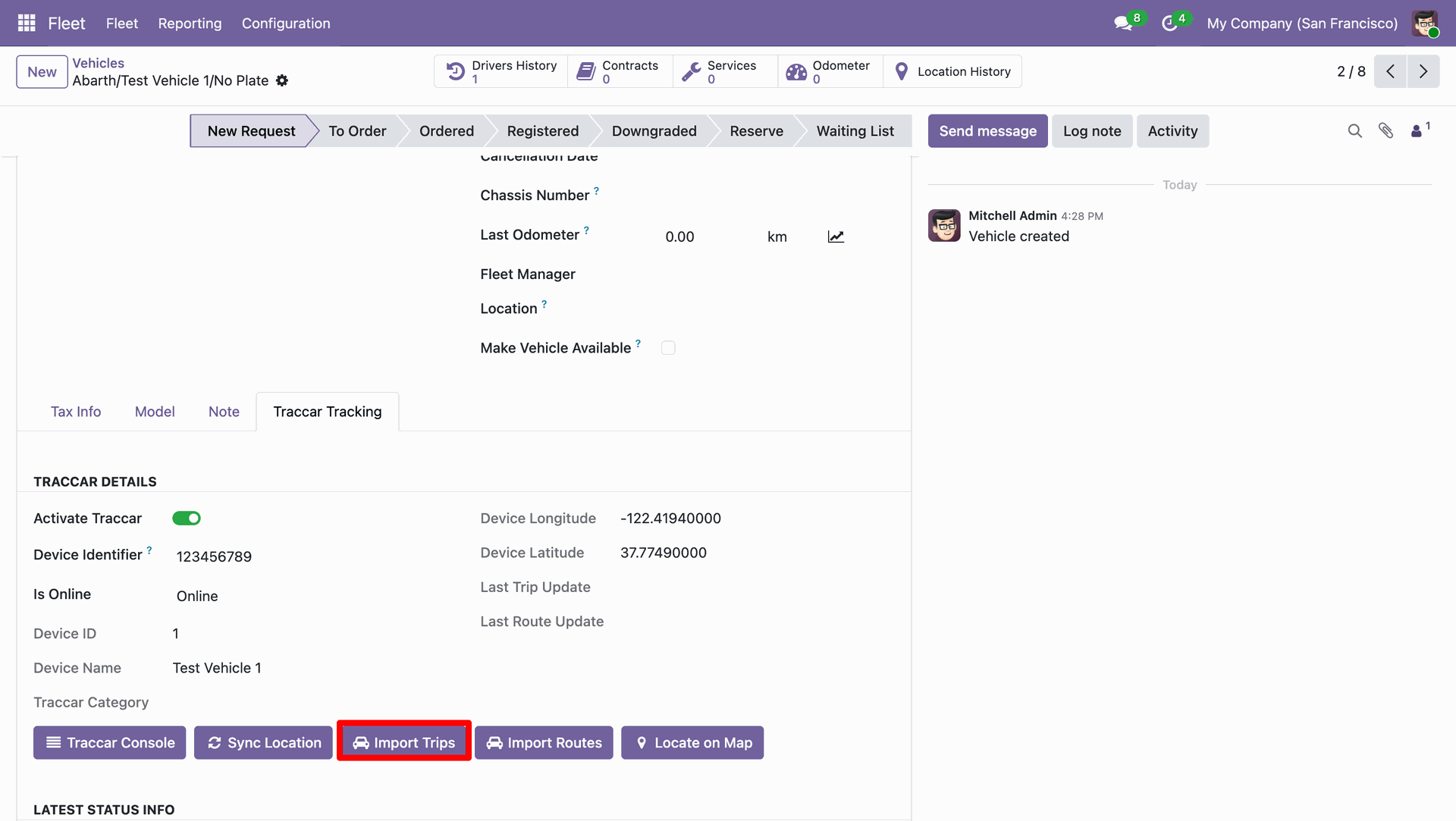
Task: Open the Reporting menu
Action: tap(190, 24)
